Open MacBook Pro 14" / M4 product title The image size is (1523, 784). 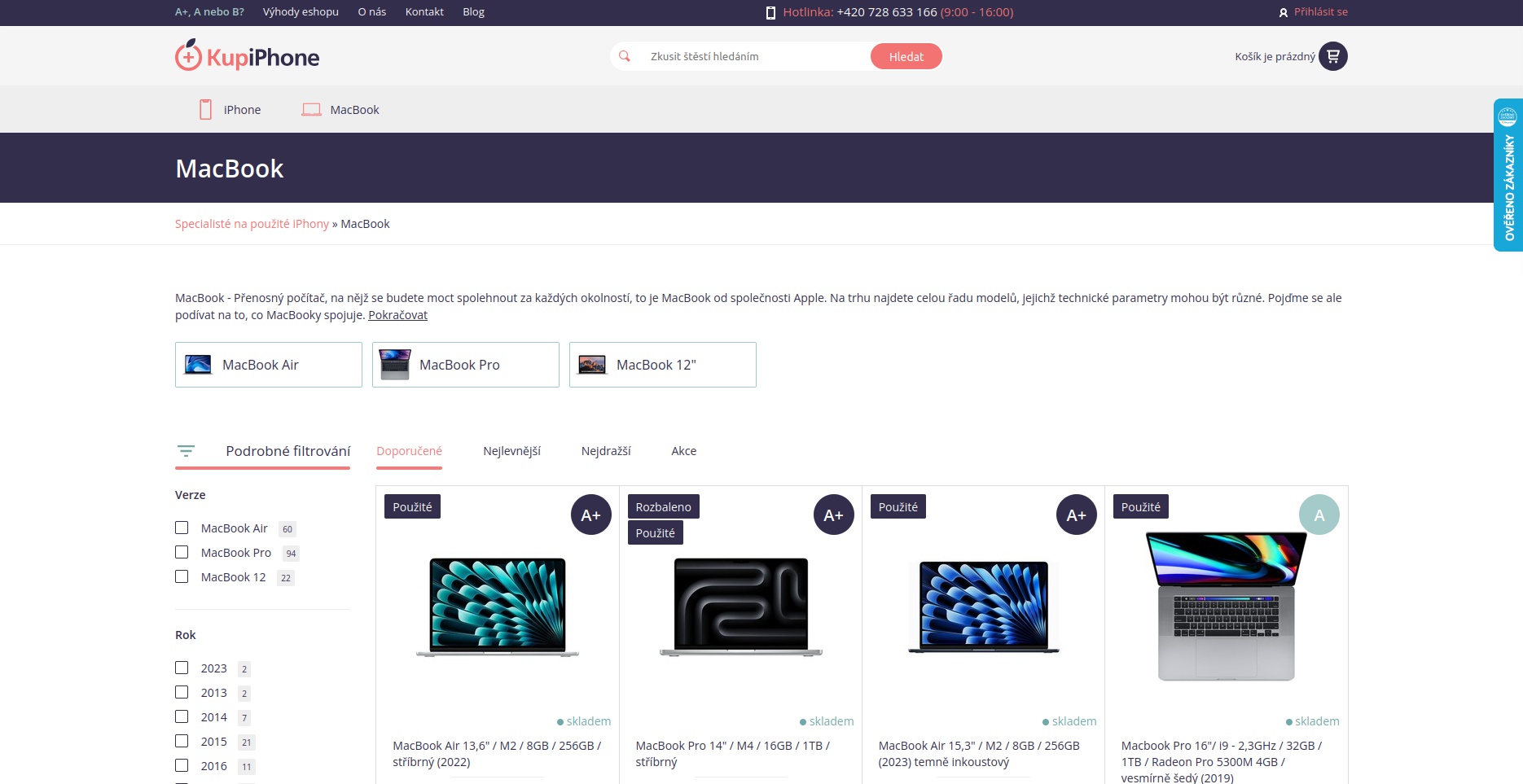(x=733, y=754)
